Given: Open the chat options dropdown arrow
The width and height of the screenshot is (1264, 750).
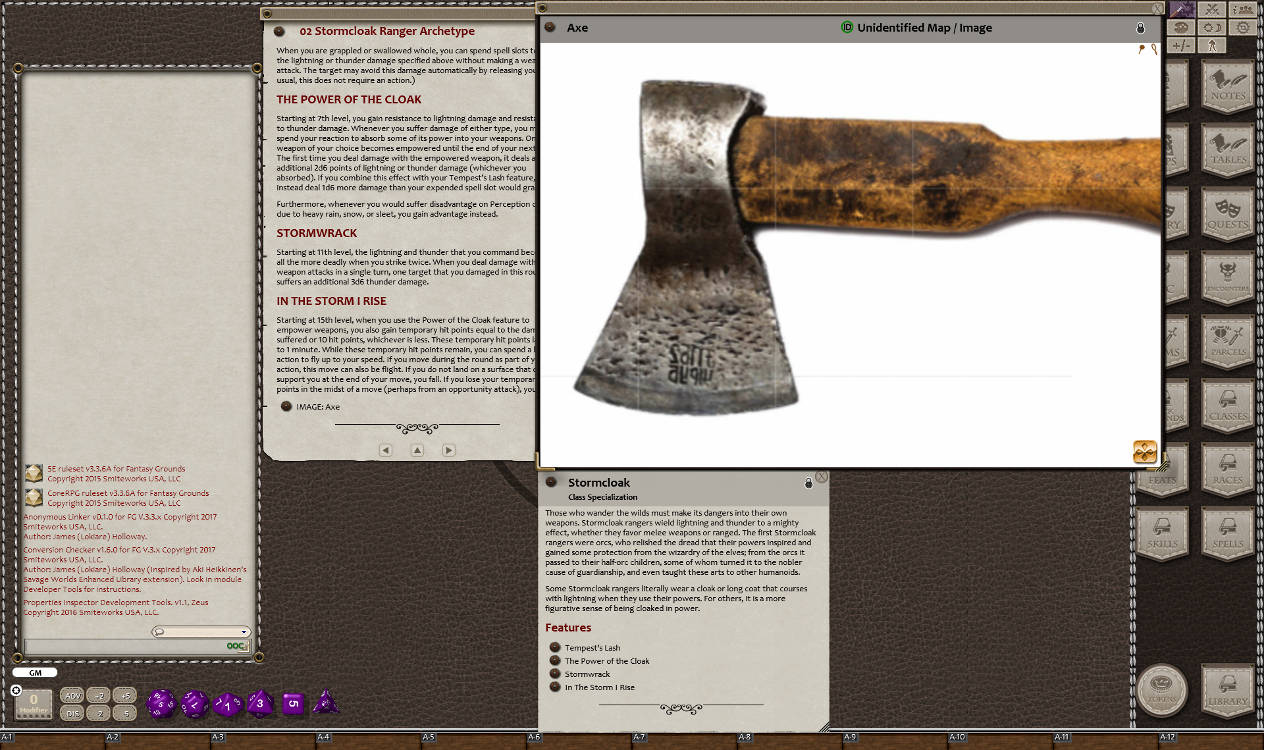Looking at the screenshot, I should (243, 632).
